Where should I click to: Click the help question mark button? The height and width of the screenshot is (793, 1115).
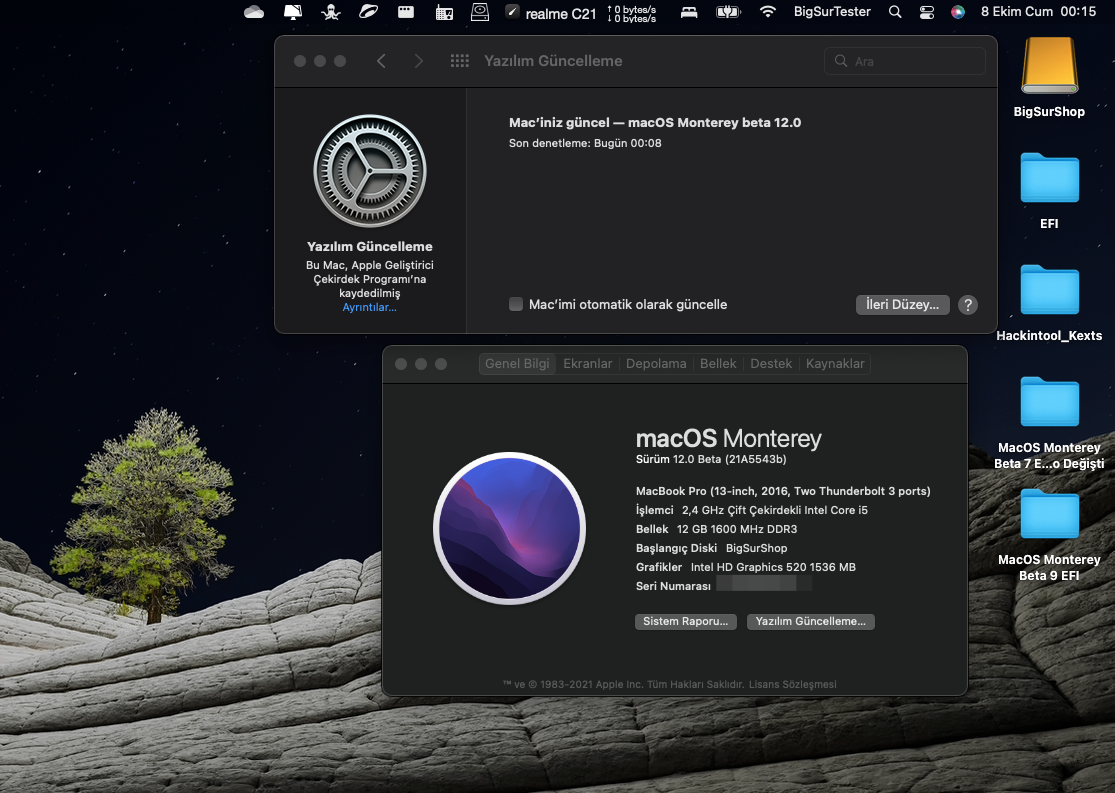tap(967, 305)
